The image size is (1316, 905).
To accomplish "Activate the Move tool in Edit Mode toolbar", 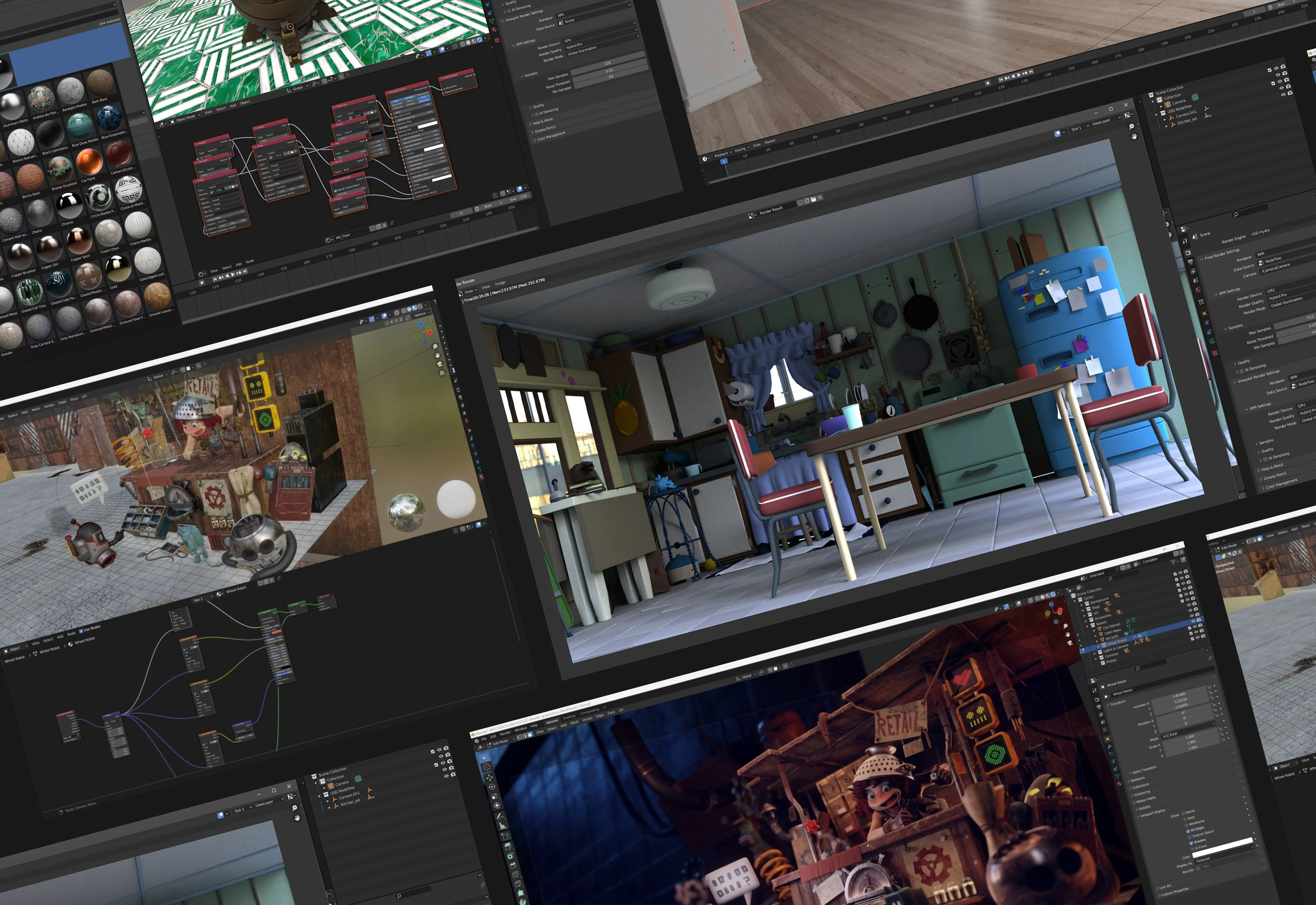I will pyautogui.click(x=490, y=778).
